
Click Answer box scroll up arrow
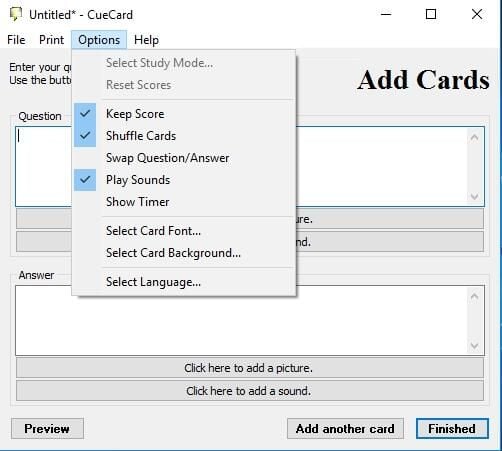pos(474,296)
